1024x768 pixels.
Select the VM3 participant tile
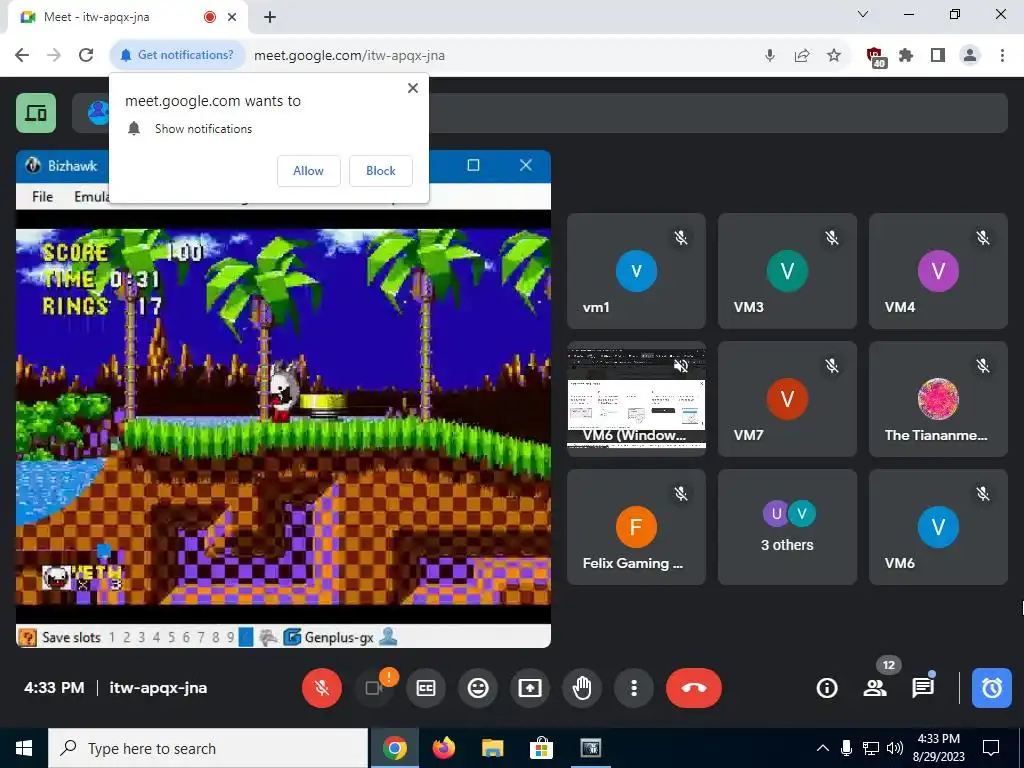coord(787,271)
